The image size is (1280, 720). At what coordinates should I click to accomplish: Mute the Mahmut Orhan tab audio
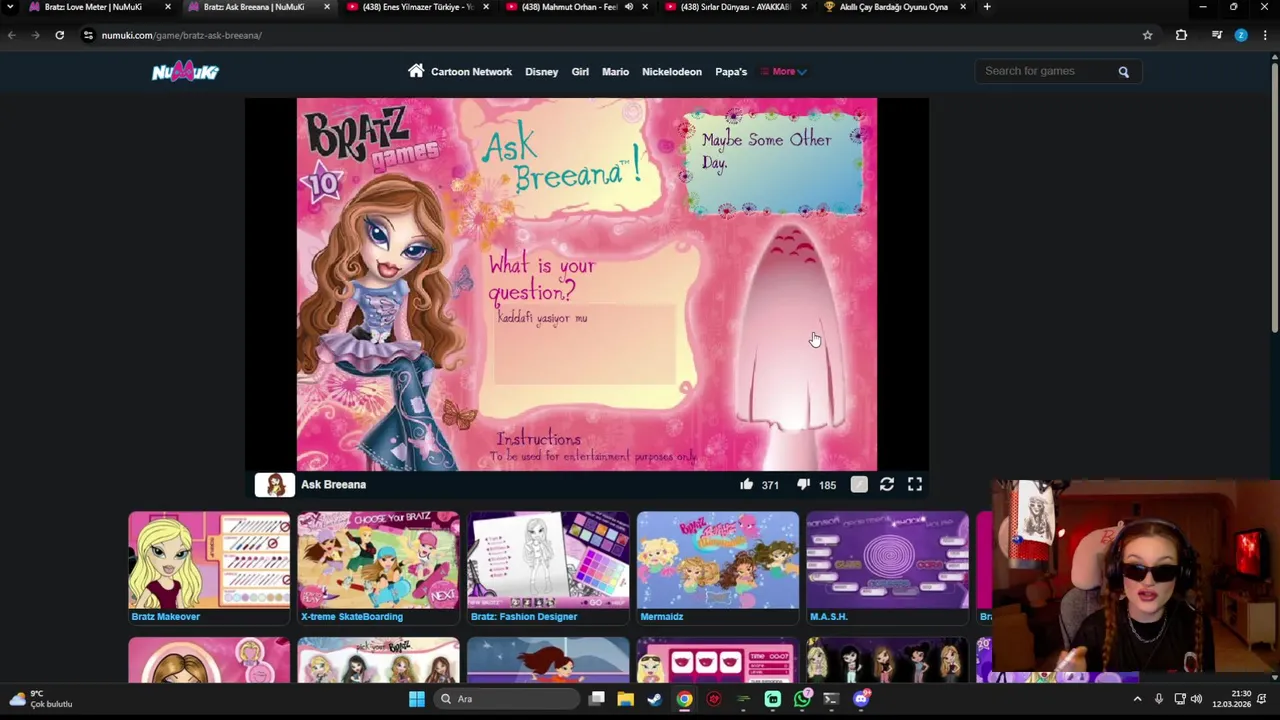(x=629, y=7)
